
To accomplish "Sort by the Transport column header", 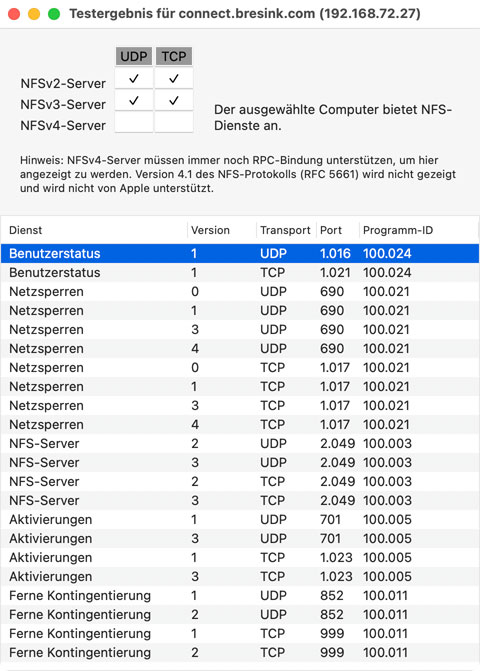I will [x=286, y=230].
